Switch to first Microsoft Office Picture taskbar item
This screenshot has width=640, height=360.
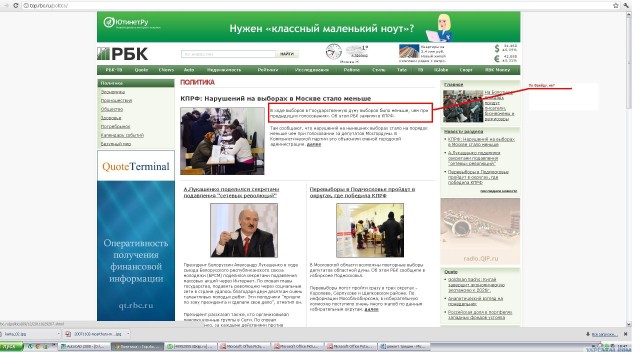[x=244, y=347]
